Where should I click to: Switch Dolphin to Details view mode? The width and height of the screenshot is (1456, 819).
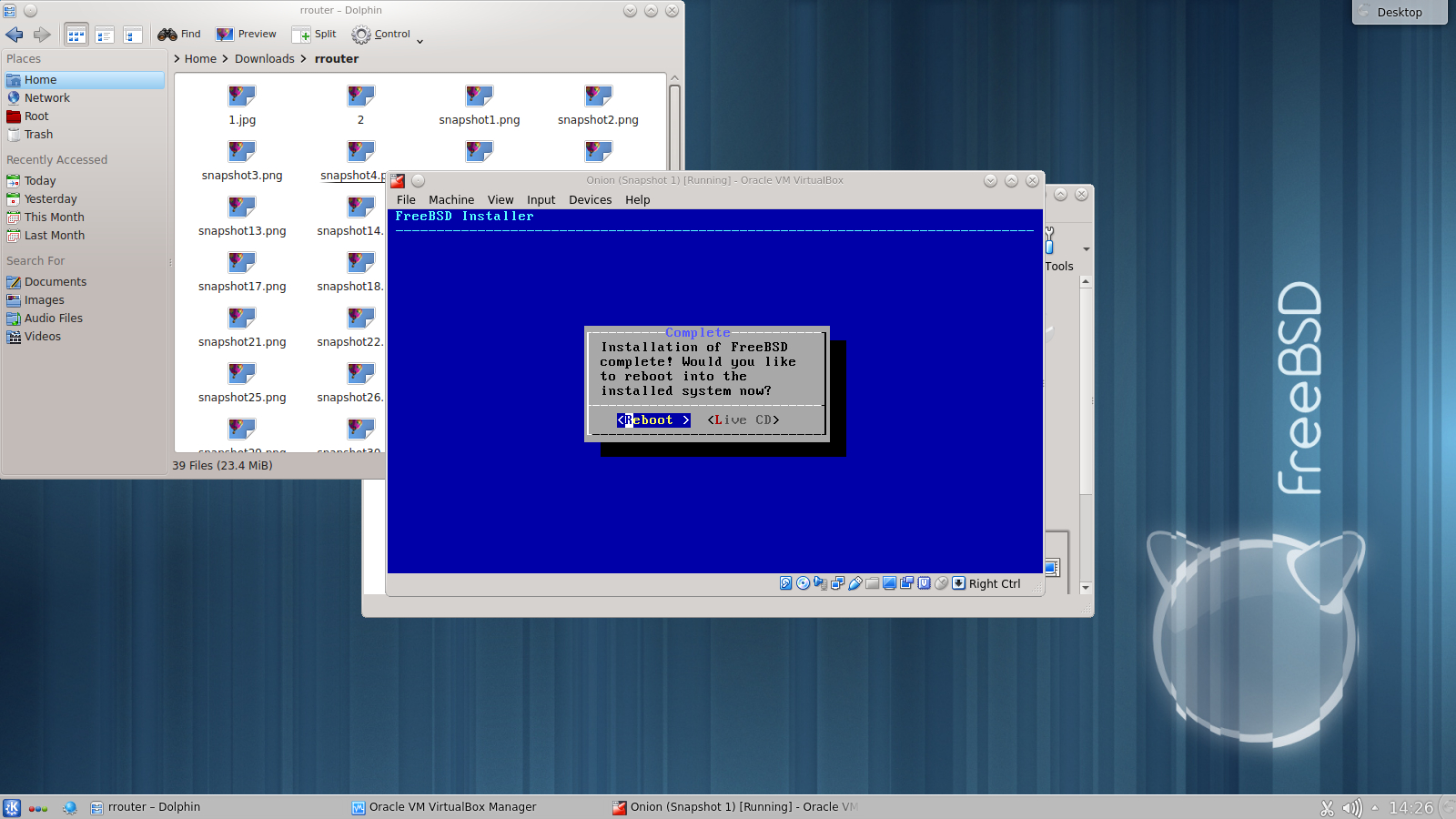point(133,35)
